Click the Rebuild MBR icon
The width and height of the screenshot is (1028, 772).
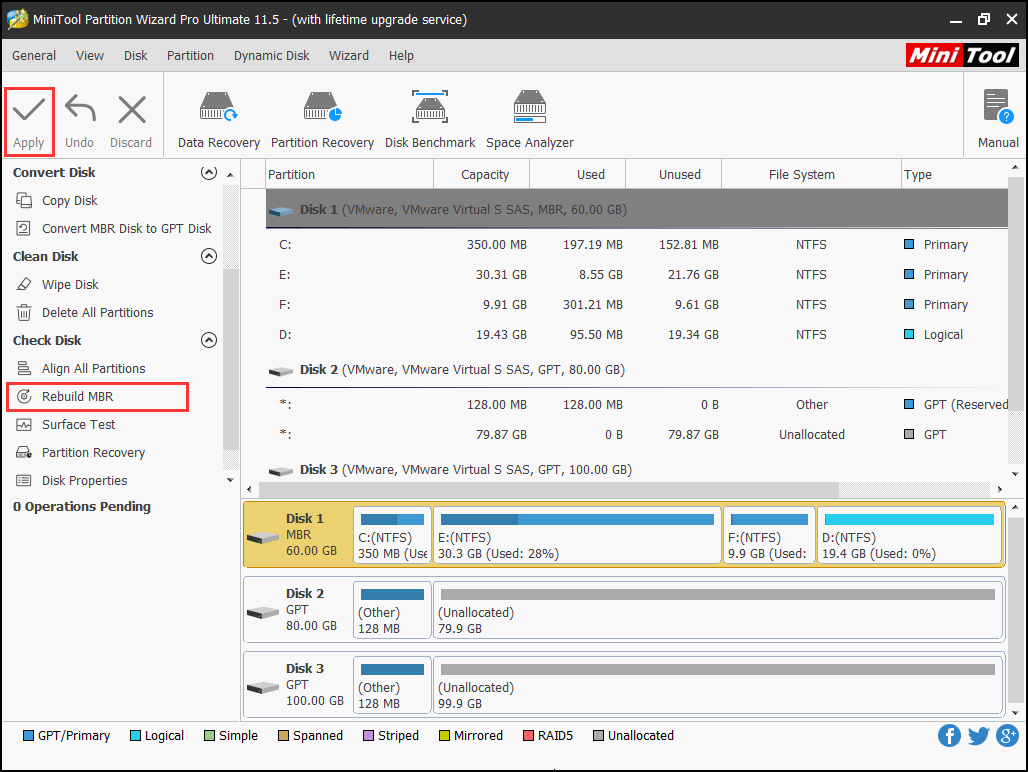[24, 396]
